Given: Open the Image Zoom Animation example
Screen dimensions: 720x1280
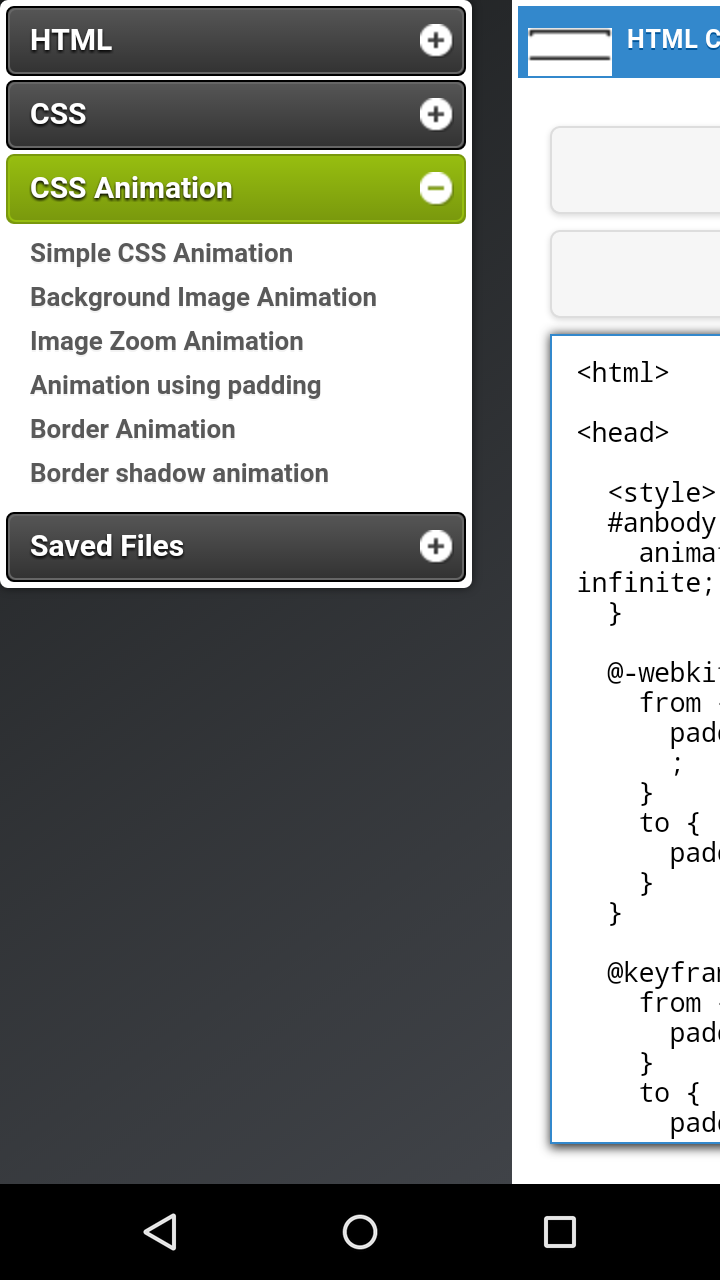Looking at the screenshot, I should (x=166, y=341).
